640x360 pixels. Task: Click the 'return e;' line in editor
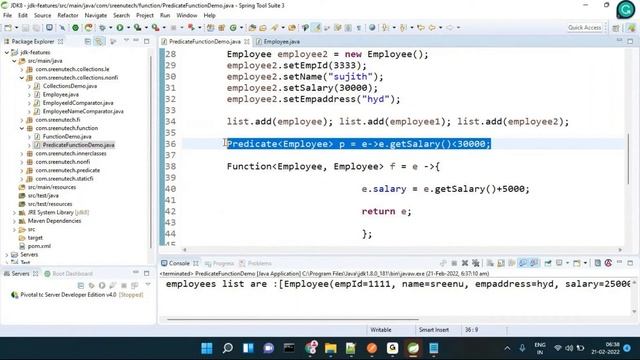386,211
